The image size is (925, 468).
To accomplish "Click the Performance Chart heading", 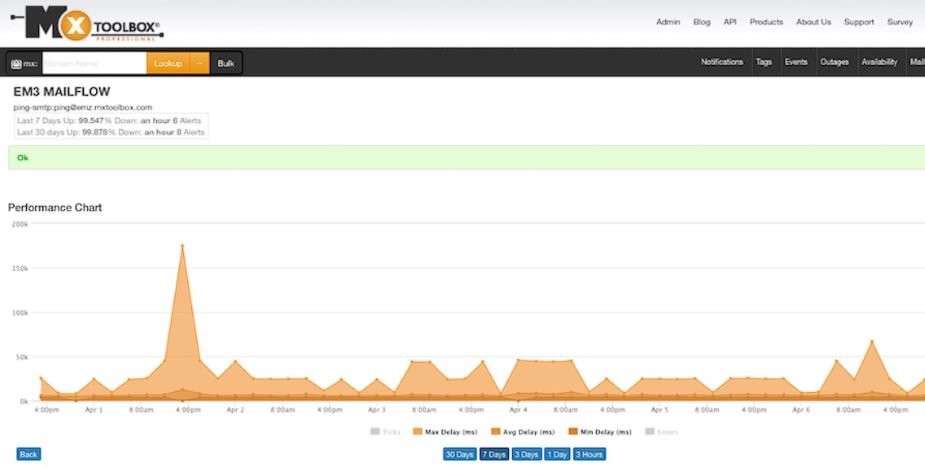I will 55,208.
